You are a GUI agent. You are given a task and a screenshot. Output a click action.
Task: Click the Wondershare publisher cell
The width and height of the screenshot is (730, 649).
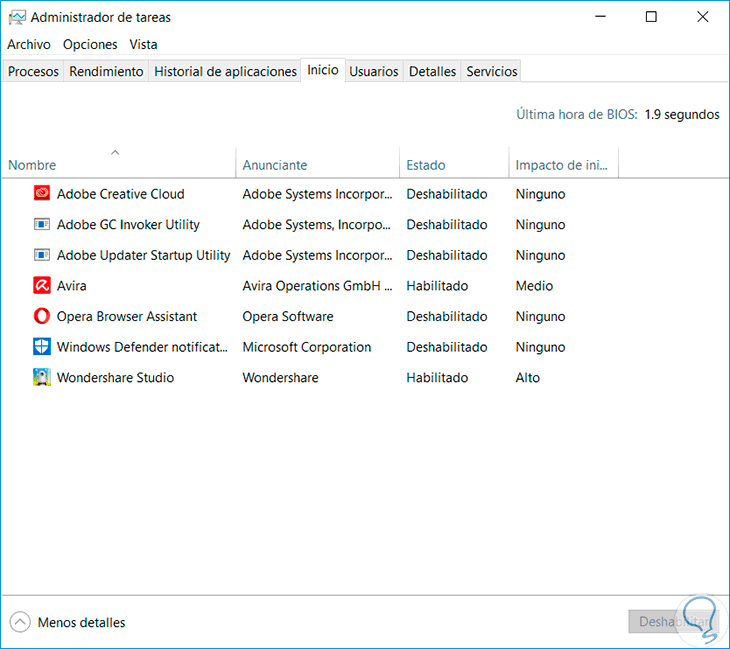click(280, 378)
